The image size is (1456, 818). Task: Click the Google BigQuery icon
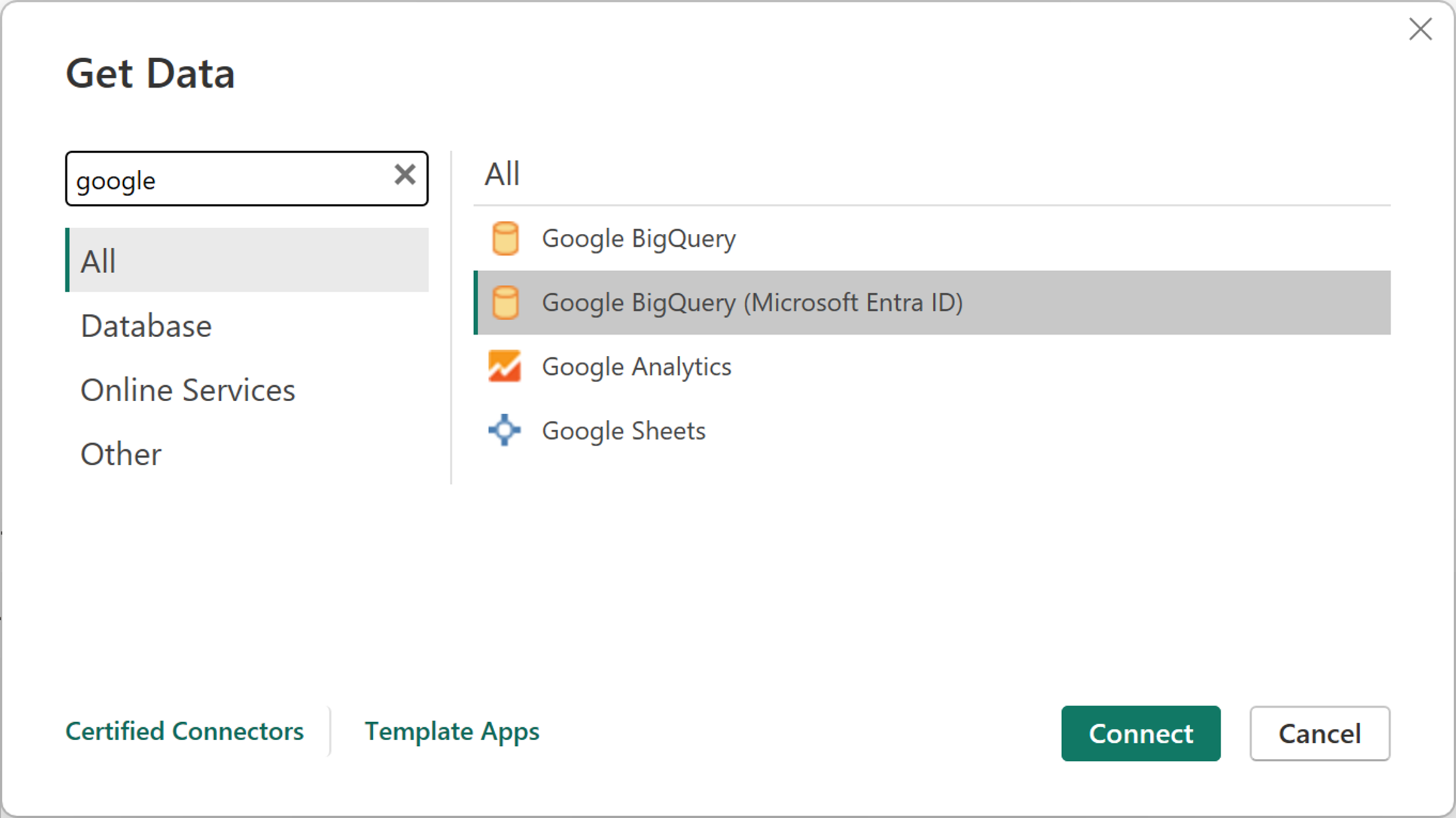pos(505,238)
